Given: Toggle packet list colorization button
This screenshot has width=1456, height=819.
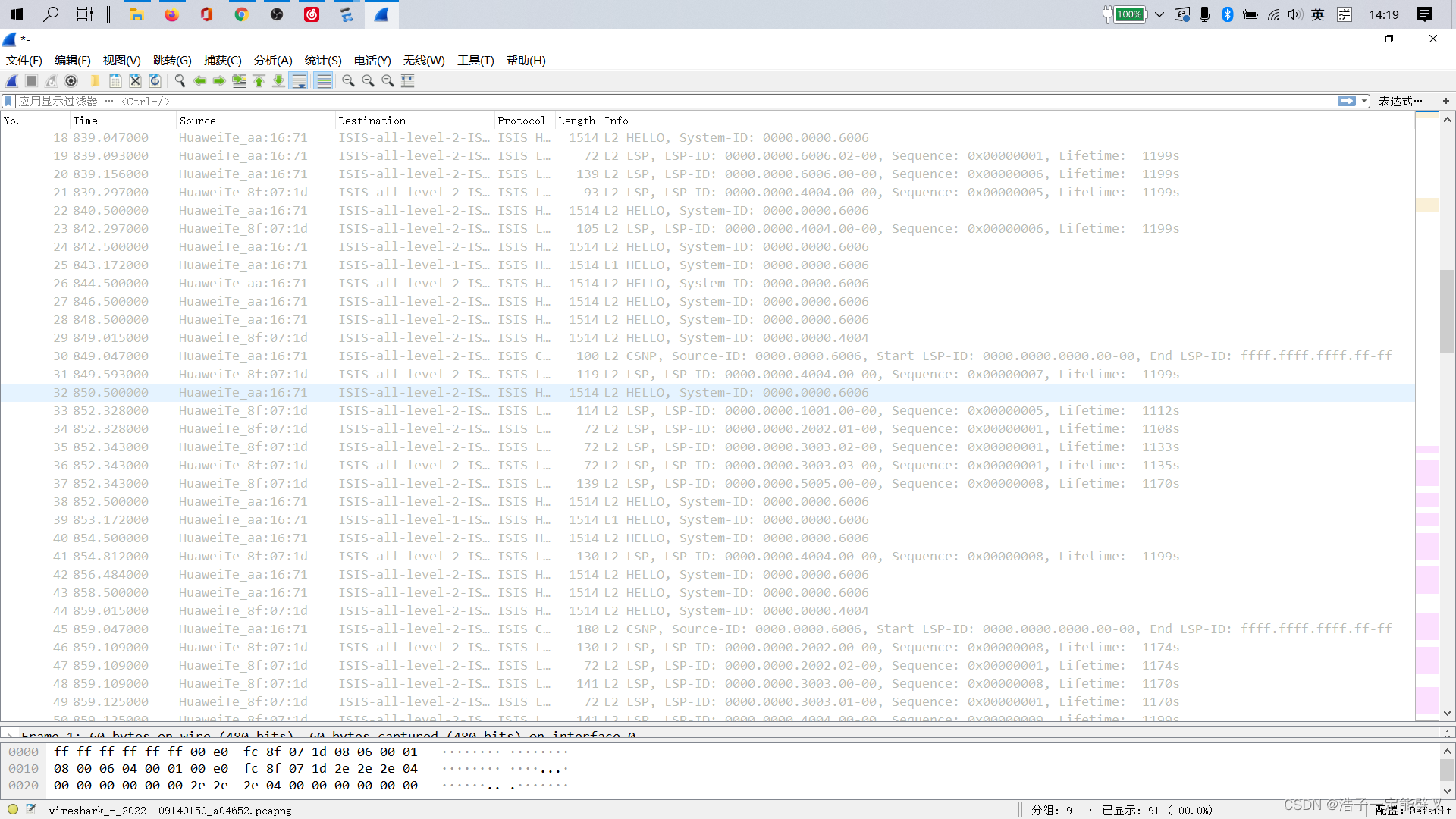Looking at the screenshot, I should click(x=323, y=81).
